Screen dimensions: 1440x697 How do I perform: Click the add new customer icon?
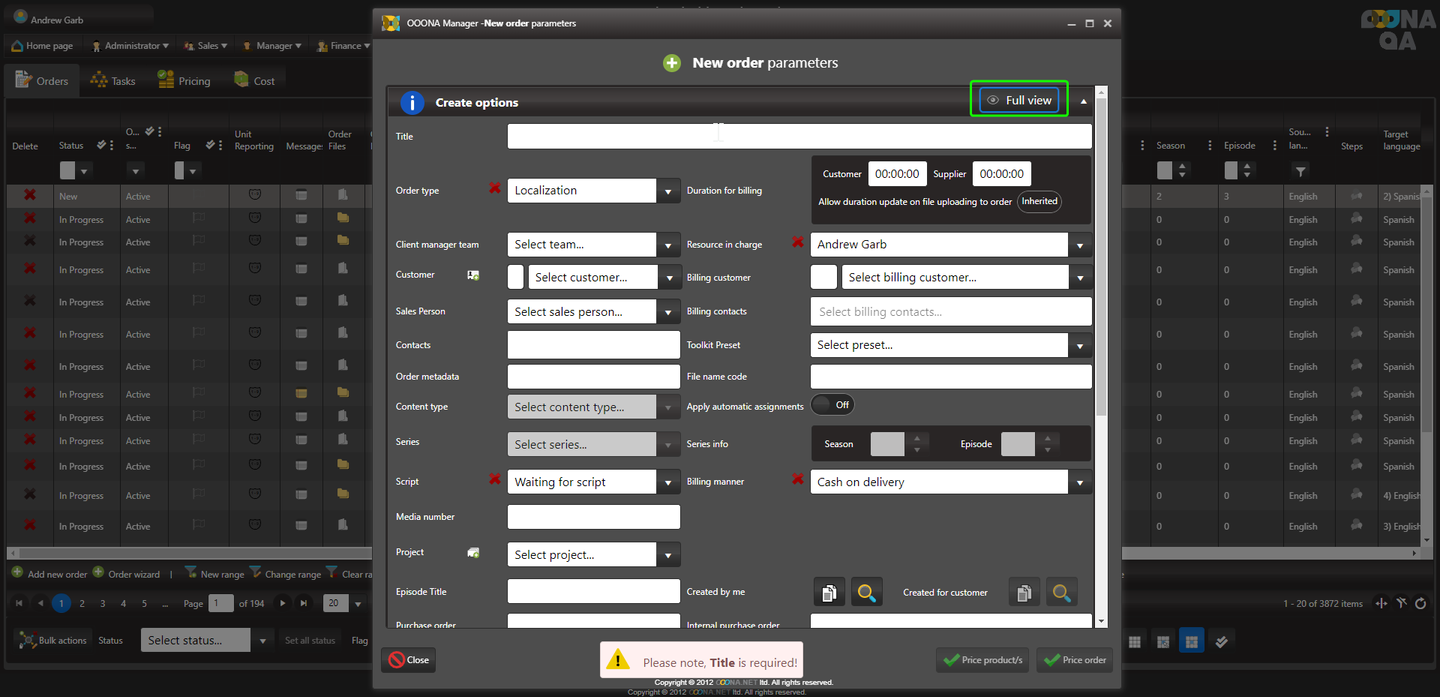473,275
